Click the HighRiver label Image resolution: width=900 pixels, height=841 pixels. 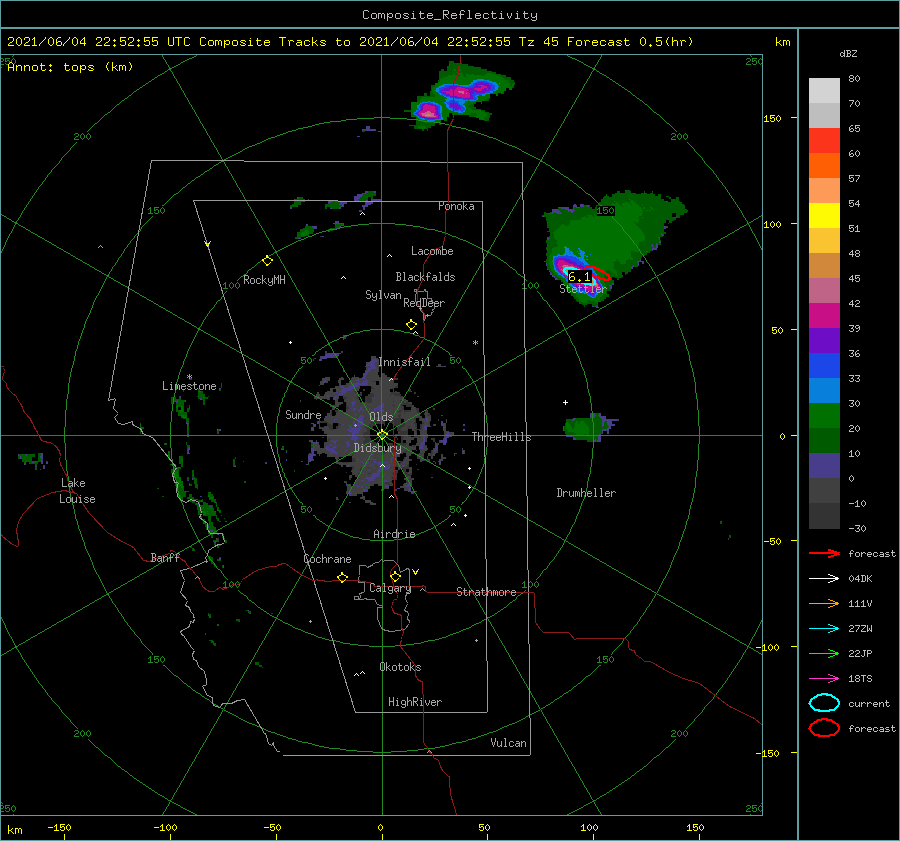click(x=415, y=702)
